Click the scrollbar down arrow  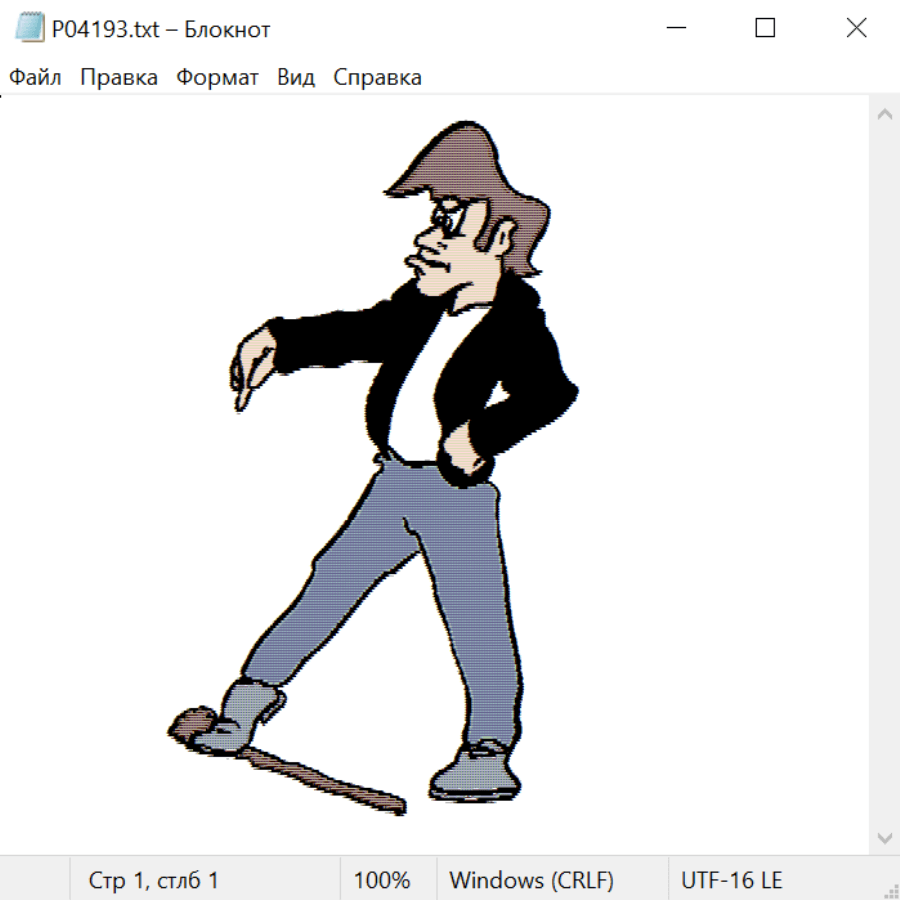click(884, 837)
